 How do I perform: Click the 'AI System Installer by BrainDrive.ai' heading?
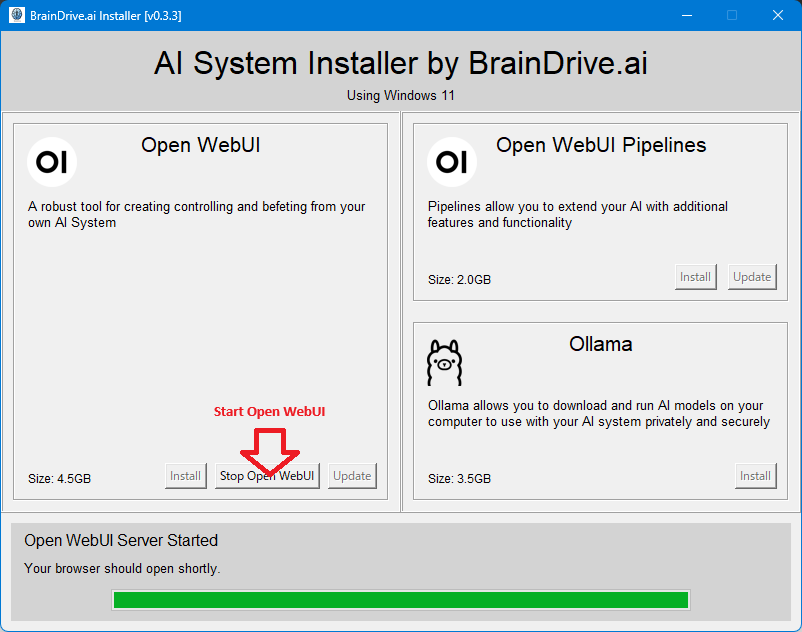(x=400, y=63)
